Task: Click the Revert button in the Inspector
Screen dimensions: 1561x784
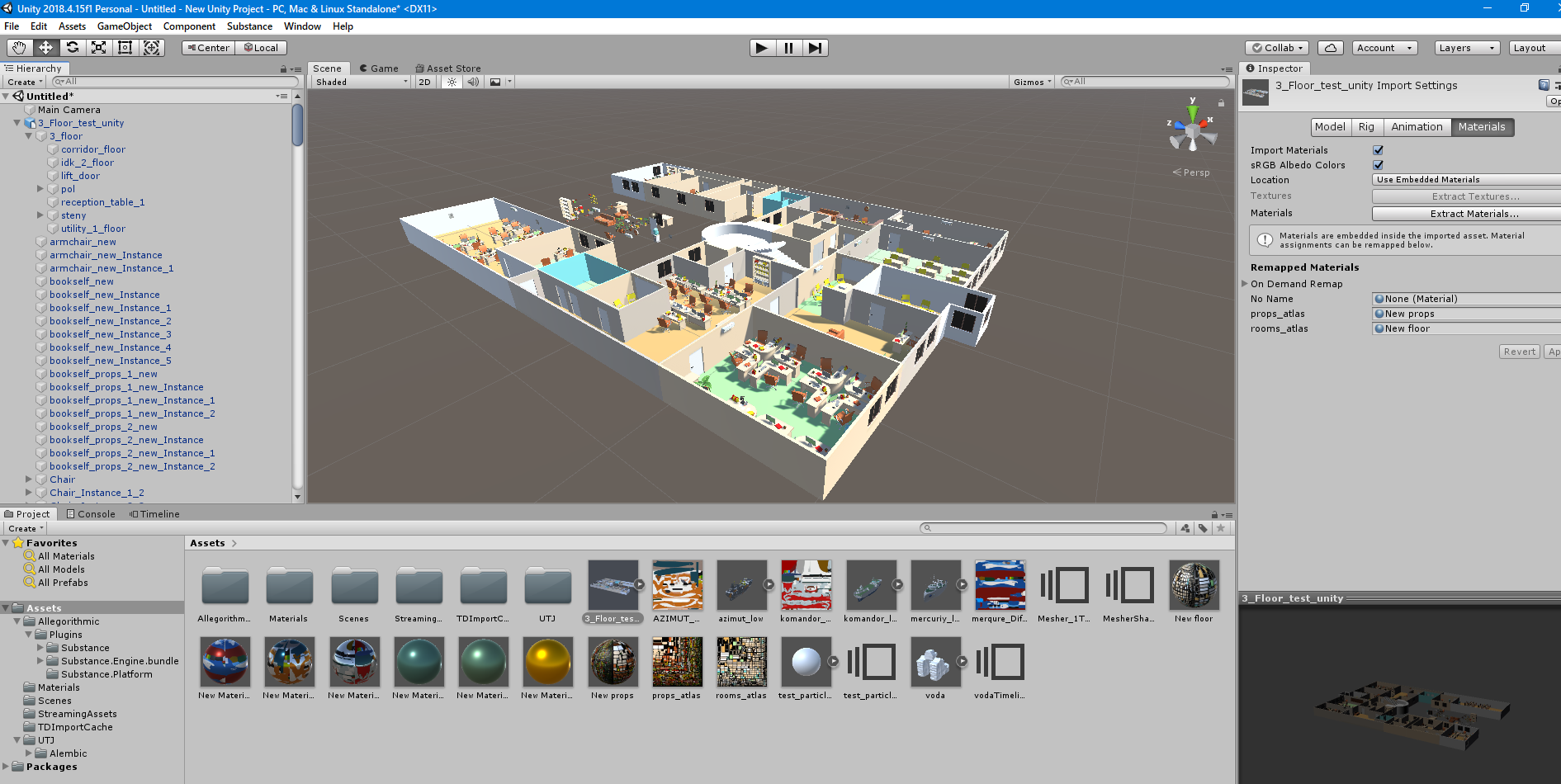Action: point(1519,351)
